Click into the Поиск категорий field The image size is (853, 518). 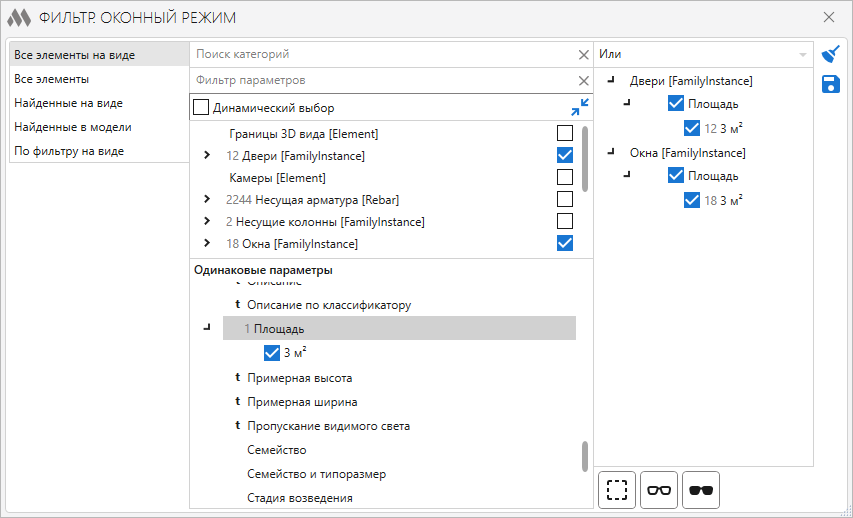pos(384,54)
